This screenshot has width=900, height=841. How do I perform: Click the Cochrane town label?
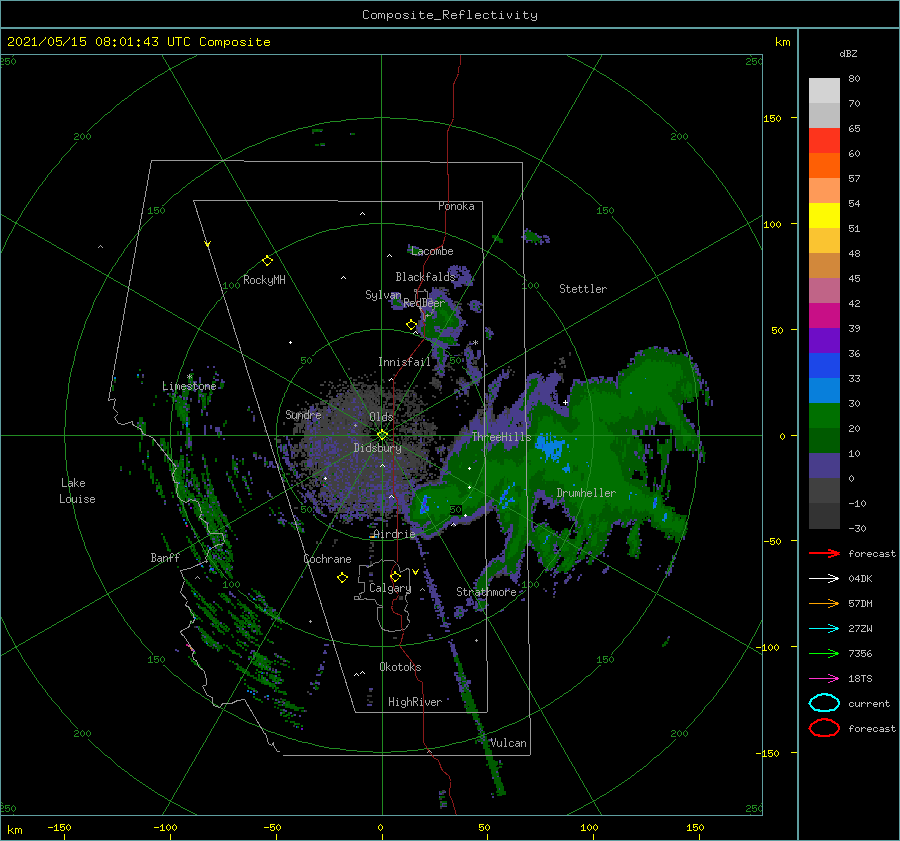click(x=327, y=559)
